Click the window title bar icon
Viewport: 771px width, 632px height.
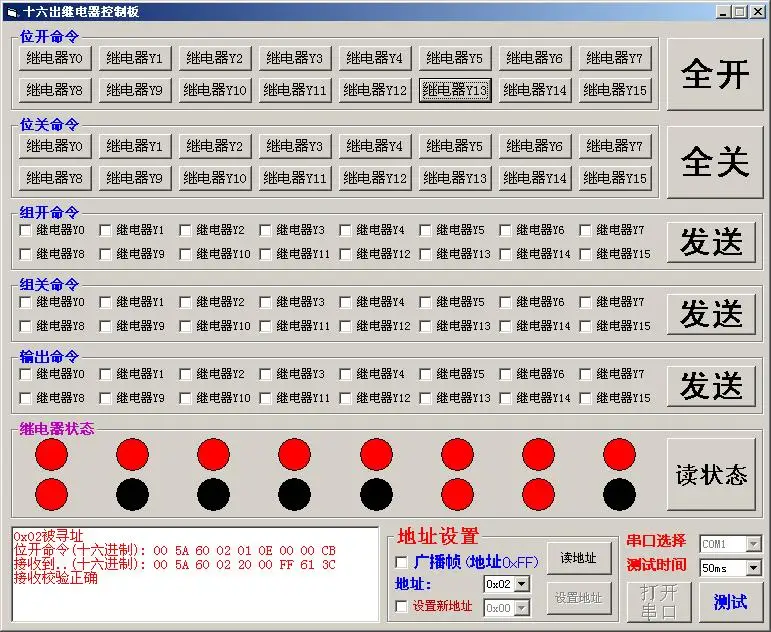click(x=12, y=12)
